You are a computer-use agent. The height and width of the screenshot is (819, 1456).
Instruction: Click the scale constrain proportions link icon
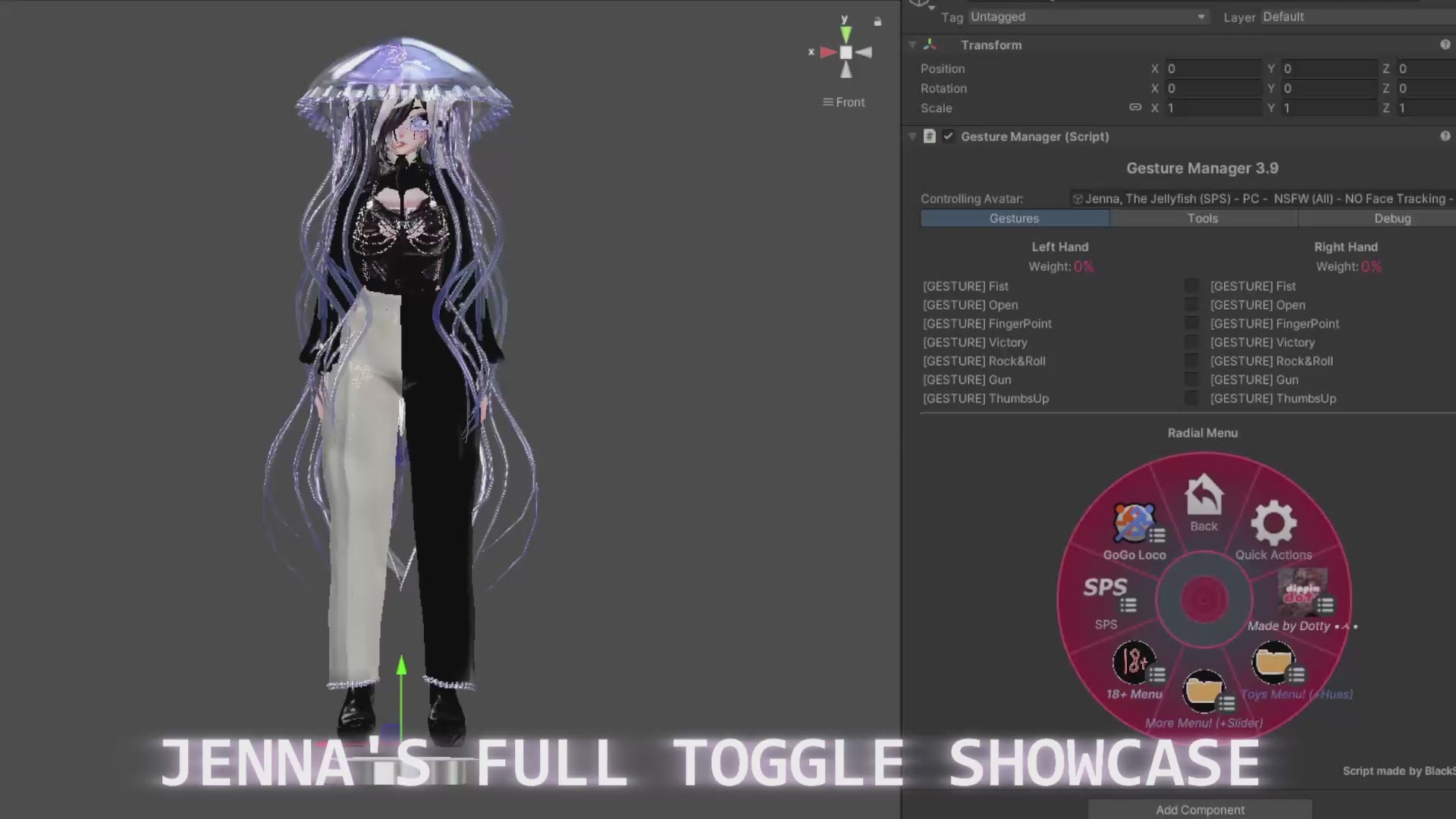click(x=1135, y=108)
